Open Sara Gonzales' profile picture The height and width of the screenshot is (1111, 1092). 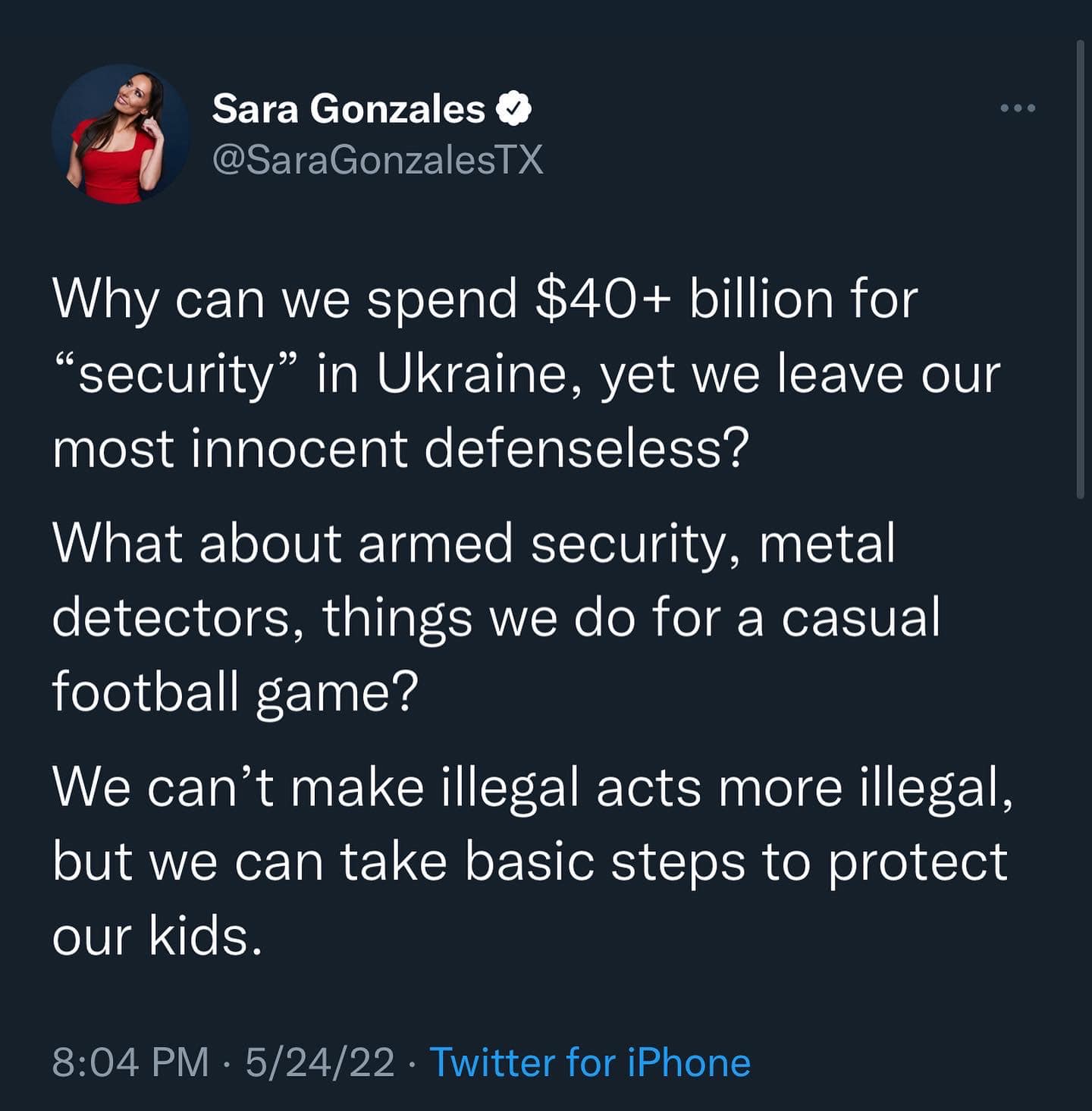pyautogui.click(x=121, y=134)
